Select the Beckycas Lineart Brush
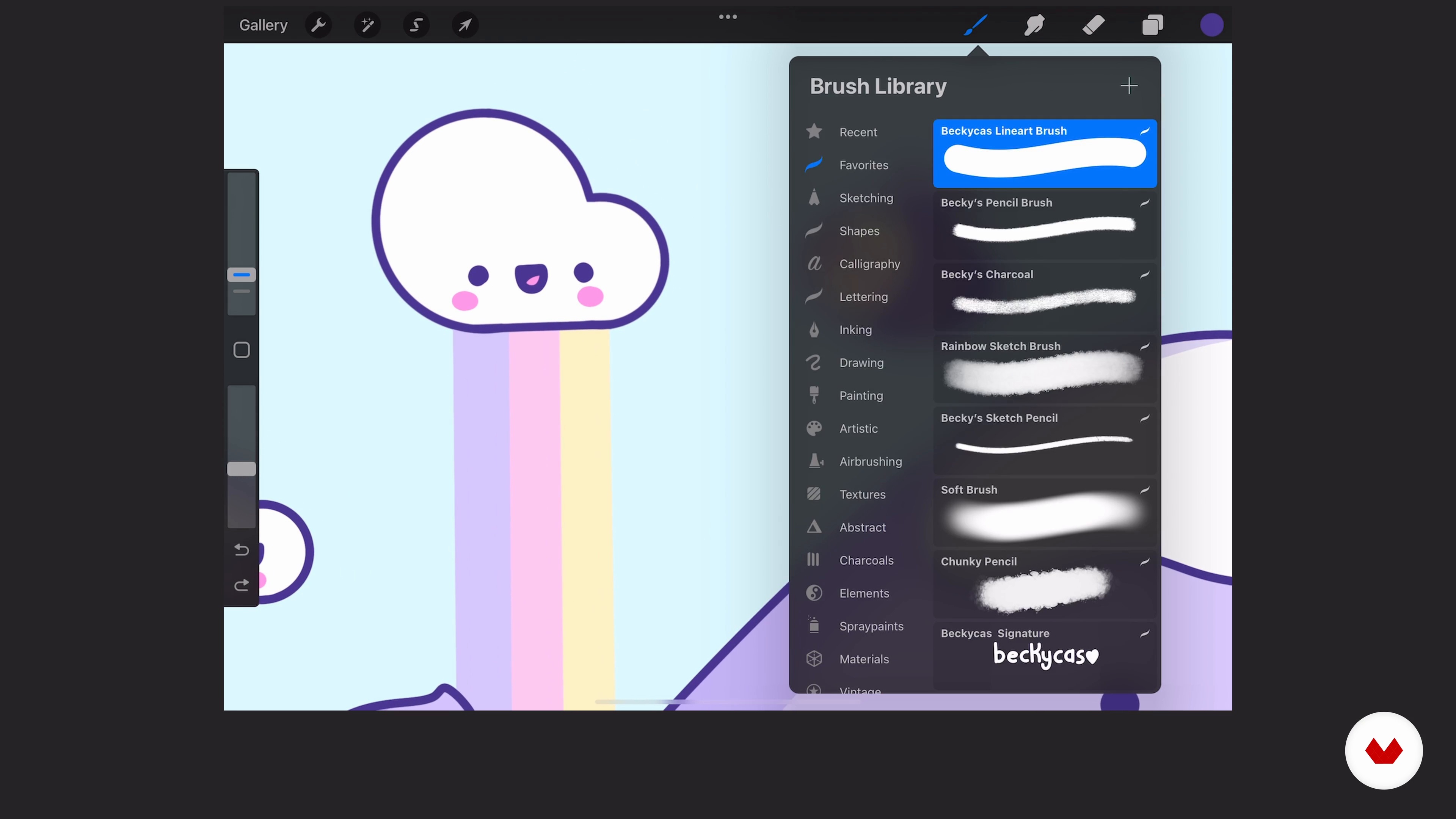The height and width of the screenshot is (819, 1456). point(1045,154)
